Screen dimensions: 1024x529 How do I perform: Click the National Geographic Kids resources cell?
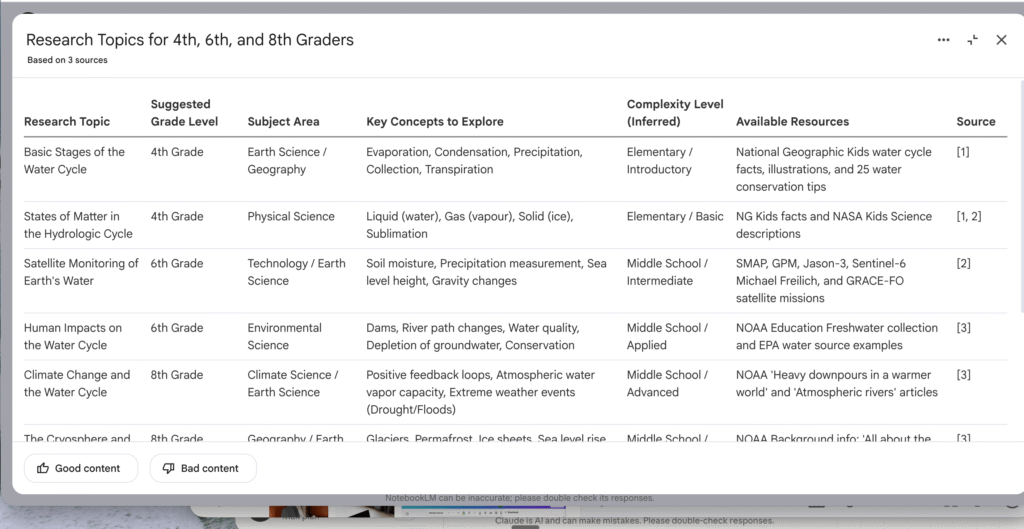point(834,169)
